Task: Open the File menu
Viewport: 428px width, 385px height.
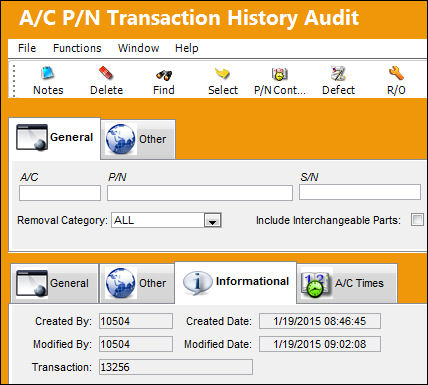Action: point(27,48)
